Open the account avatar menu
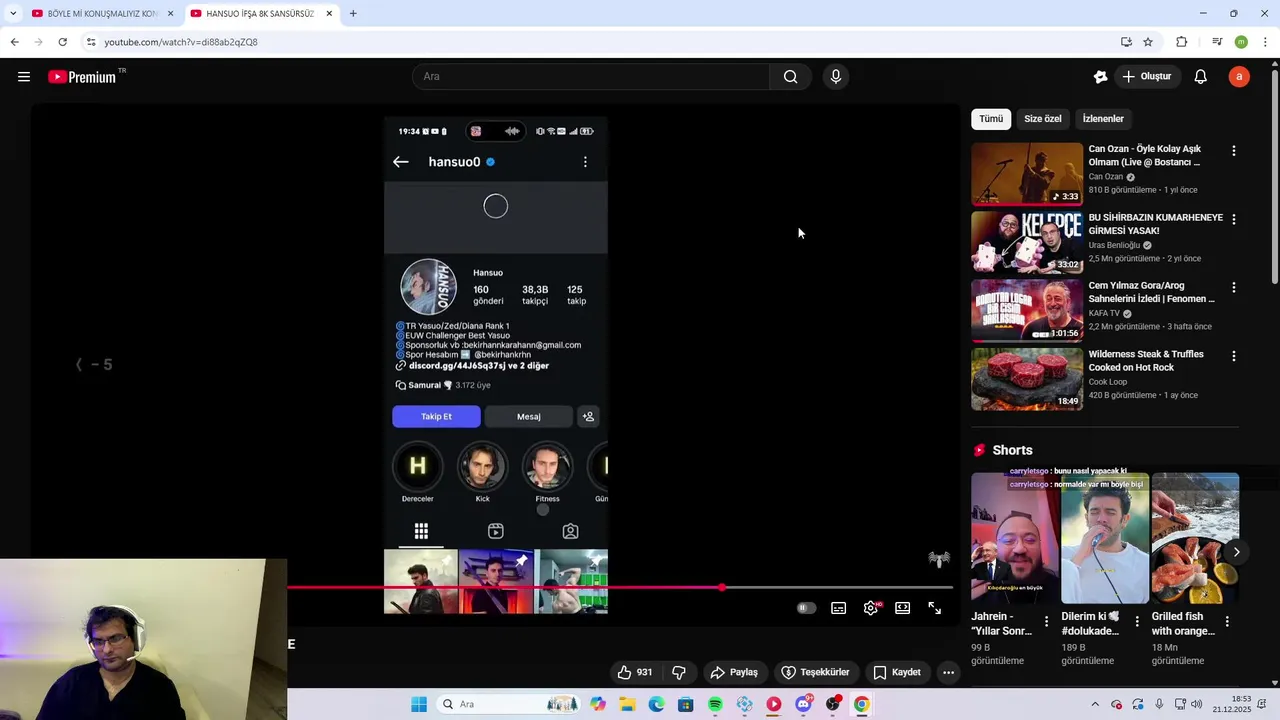The image size is (1280, 720). [1239, 77]
